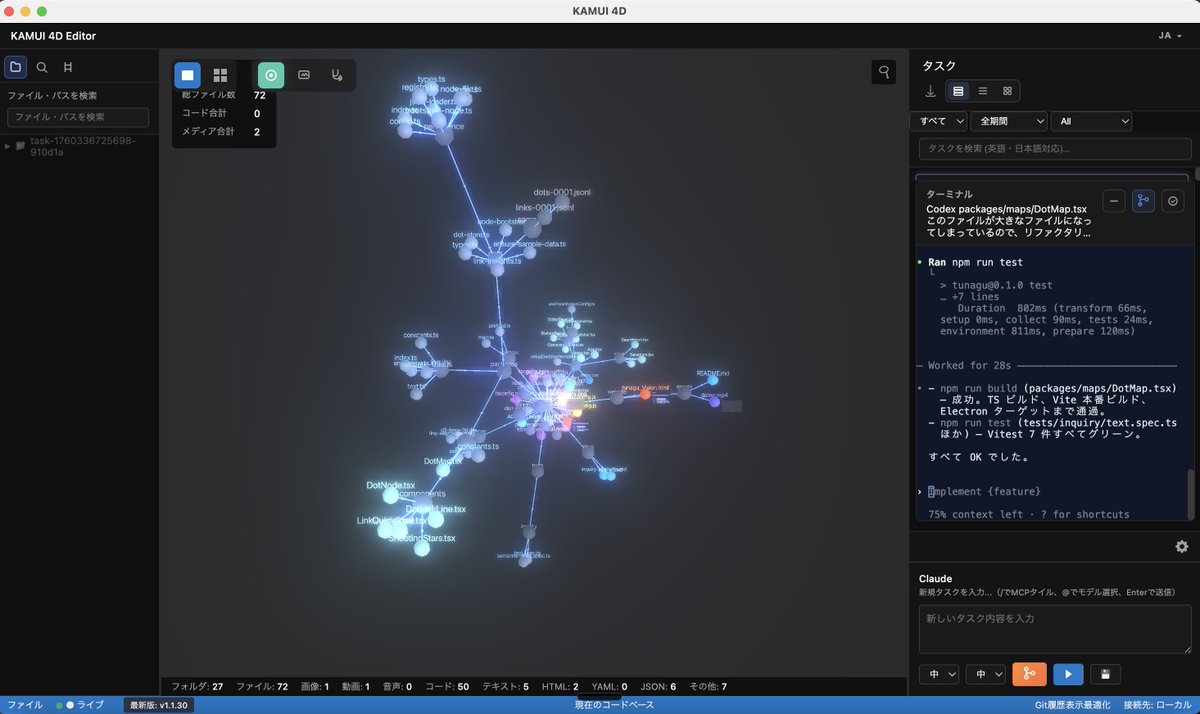Click the floppy disk save button
Image resolution: width=1200 pixels, height=714 pixels.
(x=1105, y=675)
